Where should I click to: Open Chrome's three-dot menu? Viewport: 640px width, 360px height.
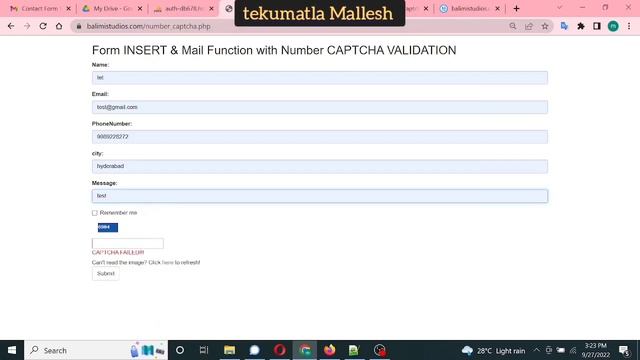coord(629,26)
